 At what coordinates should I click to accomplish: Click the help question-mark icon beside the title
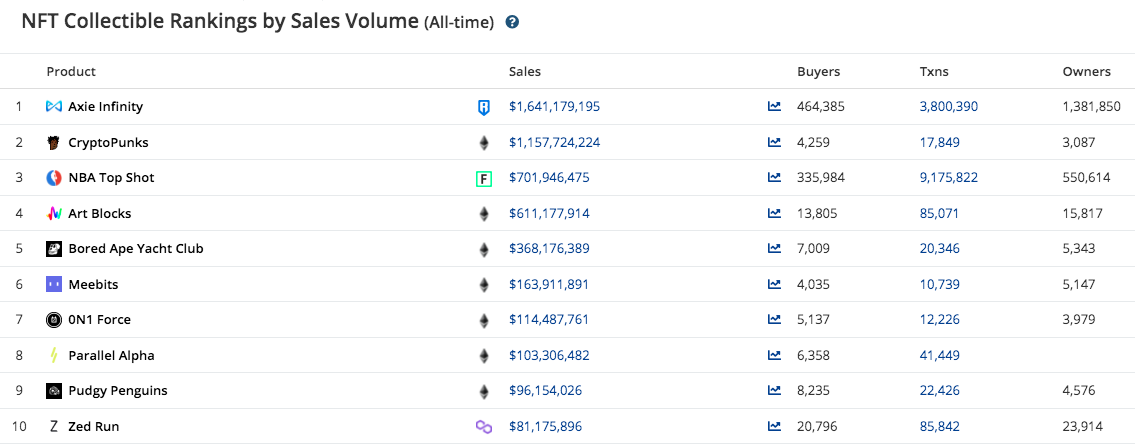tap(512, 22)
